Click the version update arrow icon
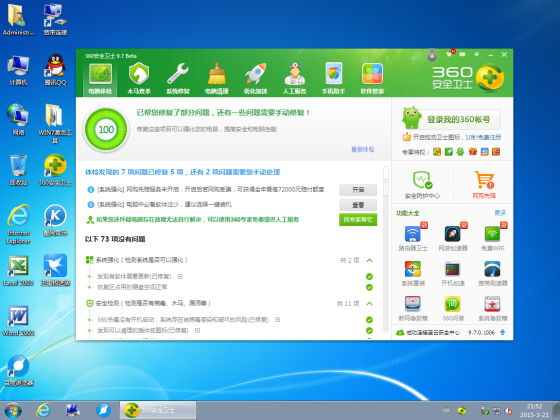 (502, 332)
